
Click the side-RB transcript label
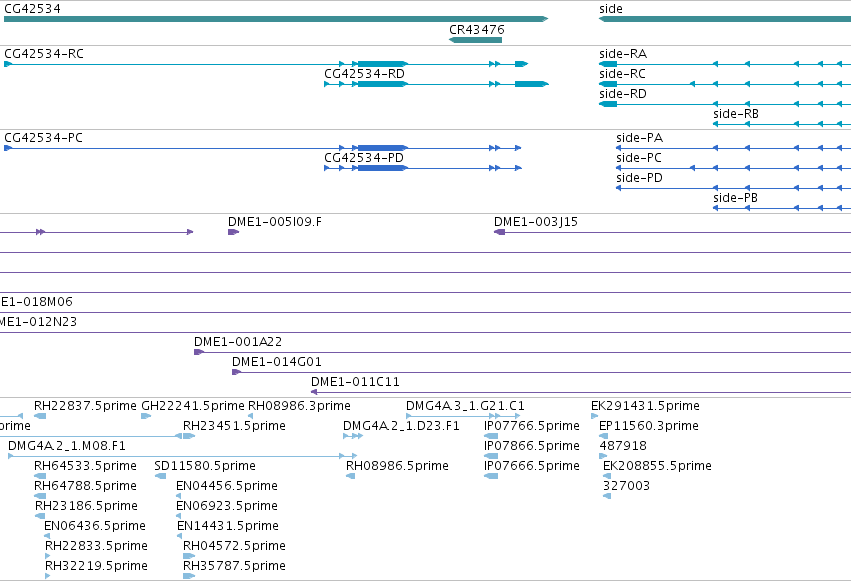736,114
